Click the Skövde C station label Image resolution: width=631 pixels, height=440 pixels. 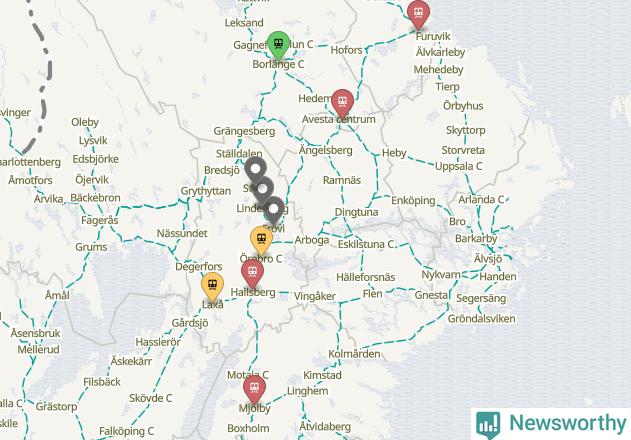151,398
